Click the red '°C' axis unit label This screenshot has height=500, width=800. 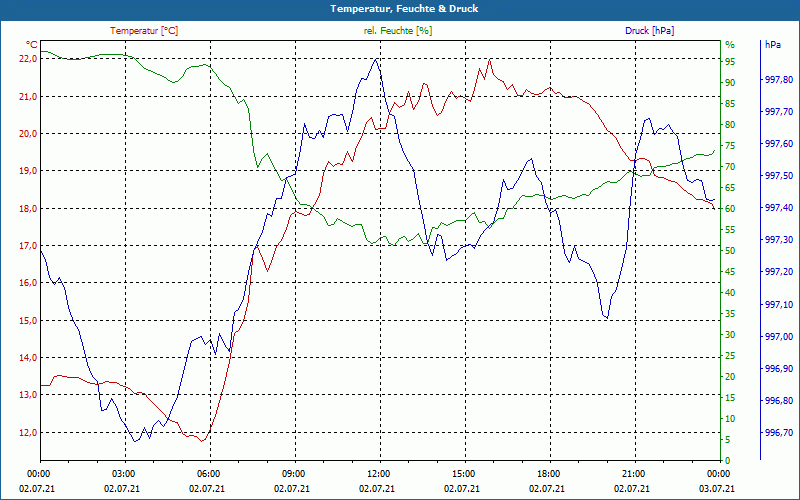coord(32,44)
